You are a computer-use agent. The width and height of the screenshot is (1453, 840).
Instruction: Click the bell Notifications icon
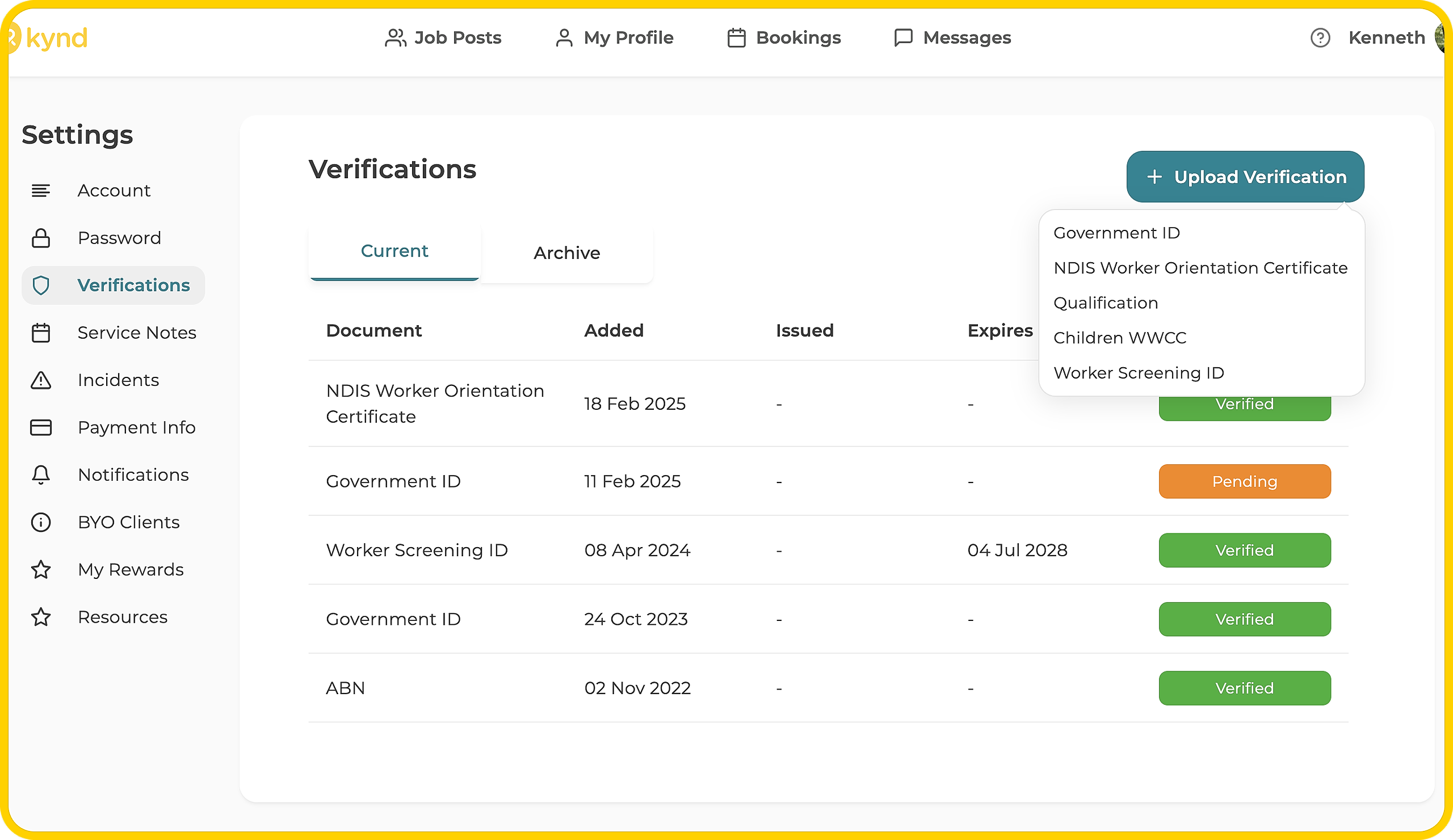click(x=41, y=475)
